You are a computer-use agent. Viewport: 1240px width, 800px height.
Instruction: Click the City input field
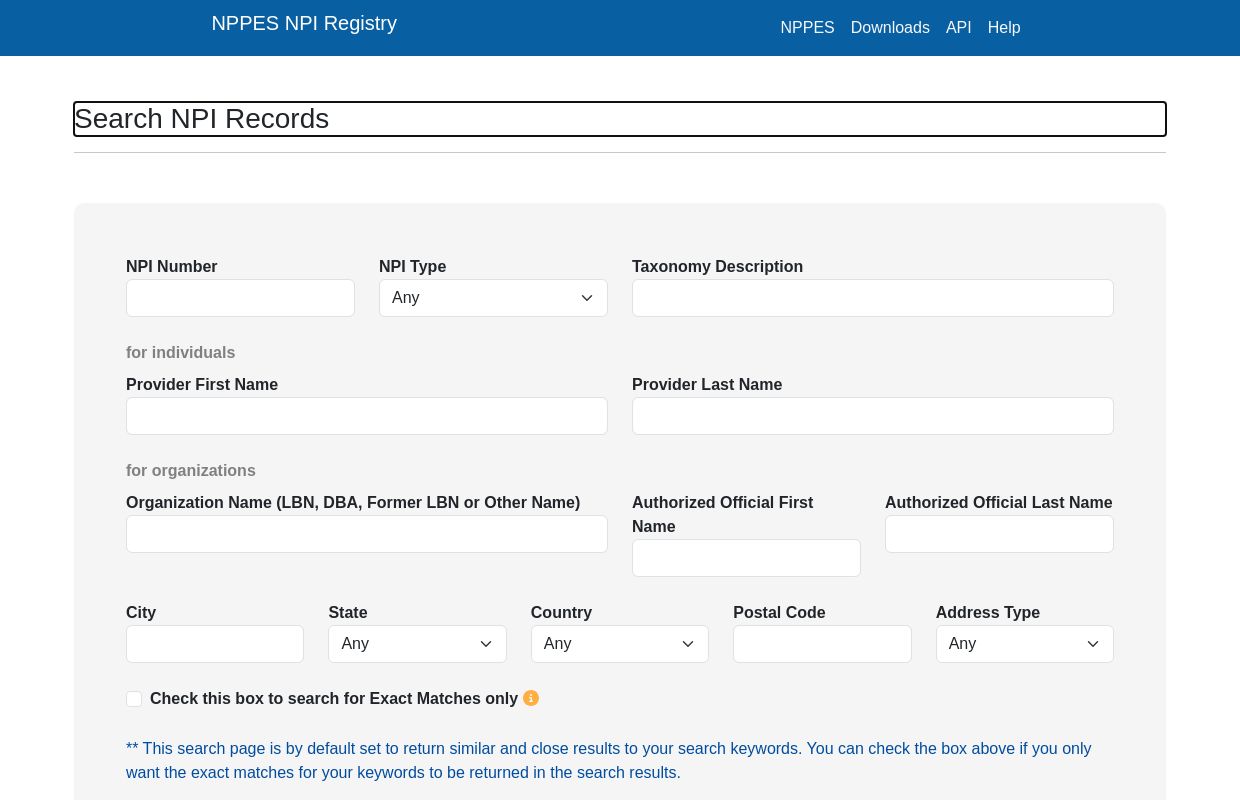pyautogui.click(x=215, y=644)
